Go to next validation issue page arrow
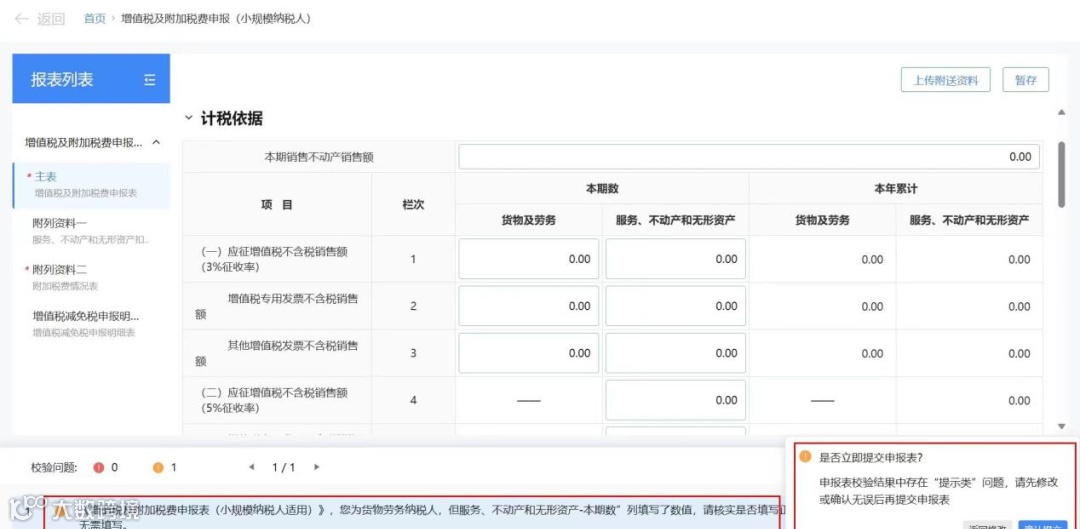The image size is (1080, 529). [x=316, y=467]
